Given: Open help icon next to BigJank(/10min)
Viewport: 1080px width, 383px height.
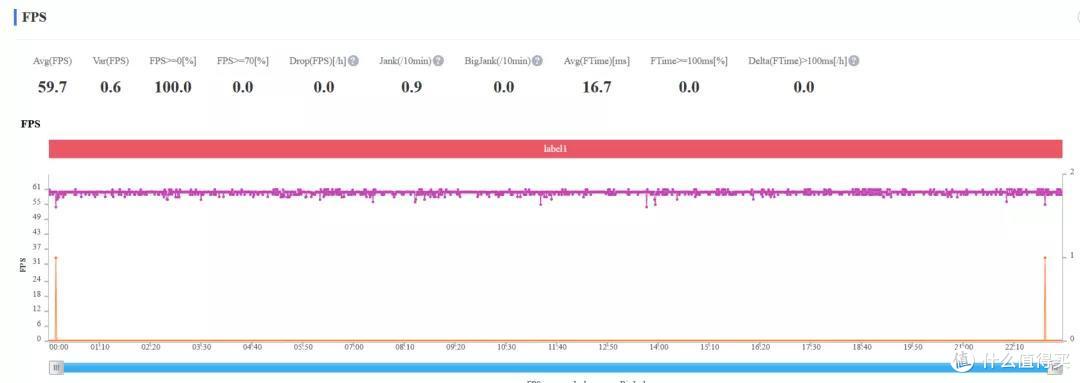Looking at the screenshot, I should 537,61.
